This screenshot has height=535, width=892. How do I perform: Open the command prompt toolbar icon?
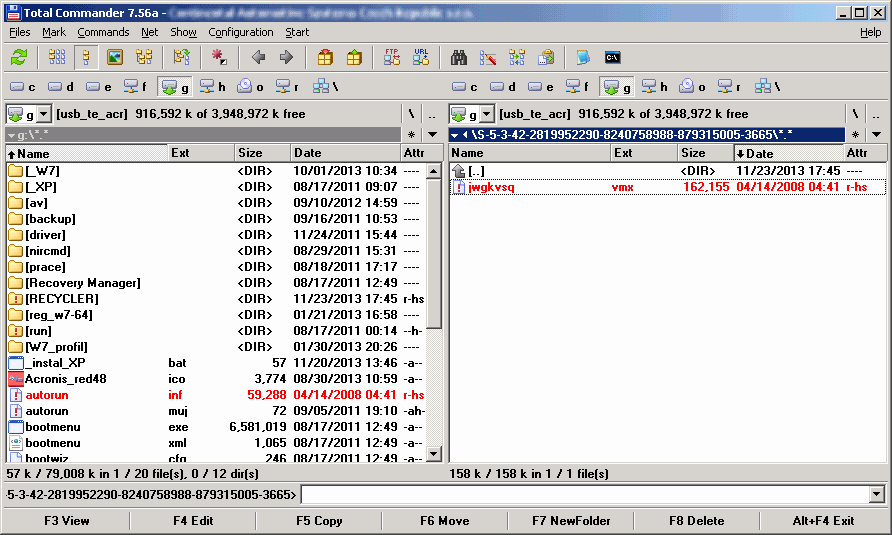click(x=612, y=57)
